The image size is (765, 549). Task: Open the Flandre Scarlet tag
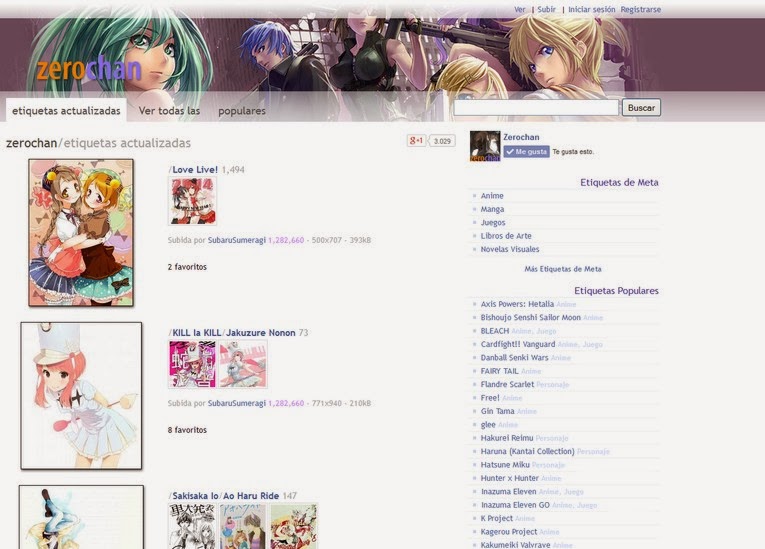(507, 385)
